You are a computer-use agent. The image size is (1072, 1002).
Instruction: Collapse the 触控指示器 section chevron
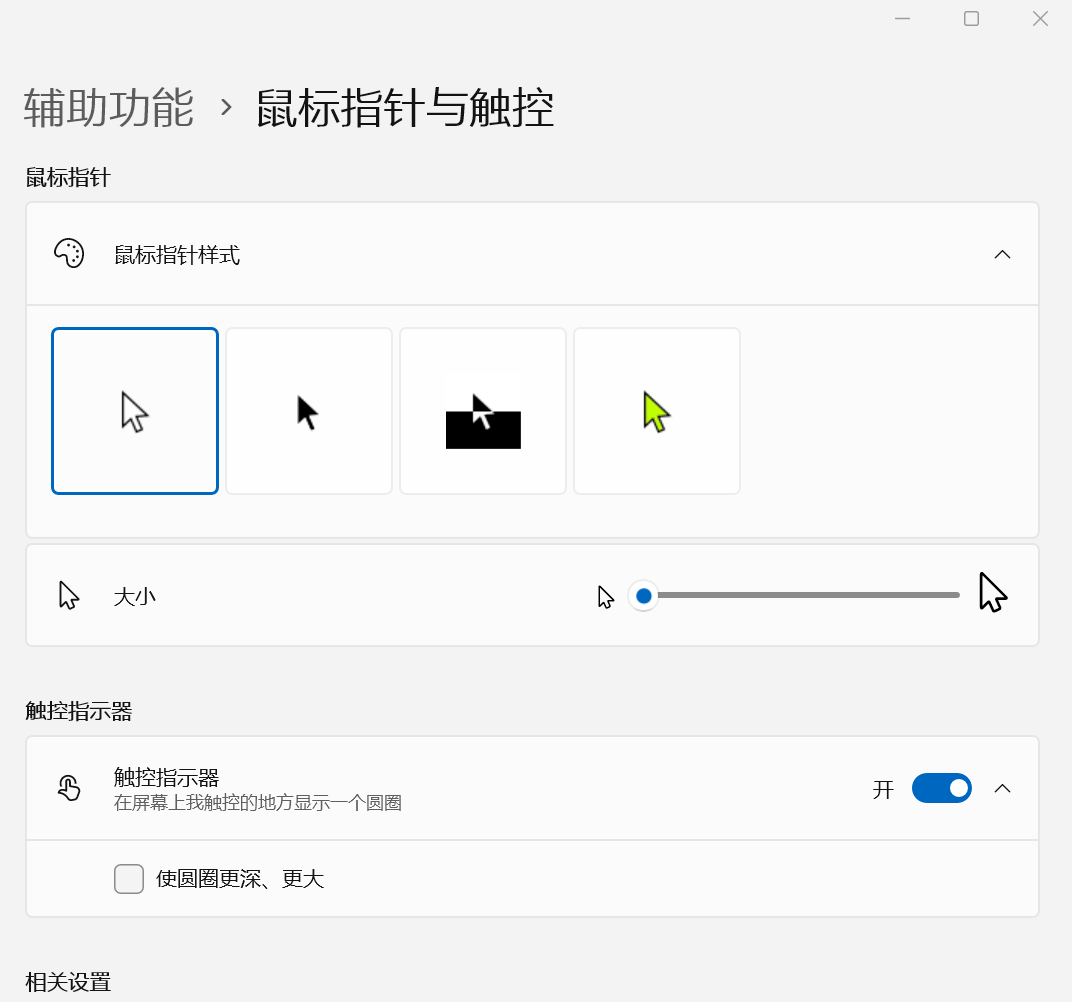click(1002, 788)
